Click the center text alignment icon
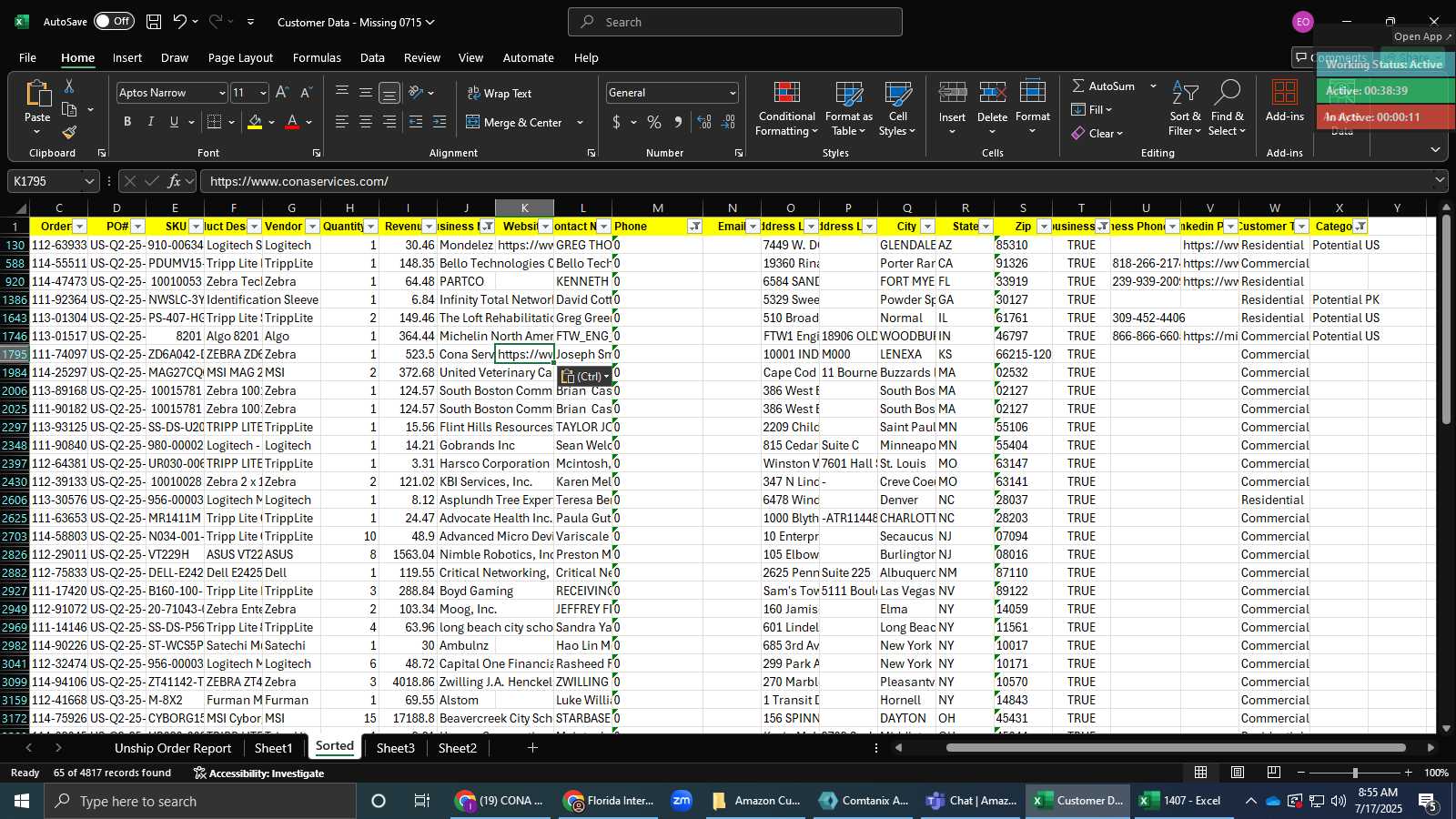This screenshot has width=1456, height=819. tap(366, 122)
